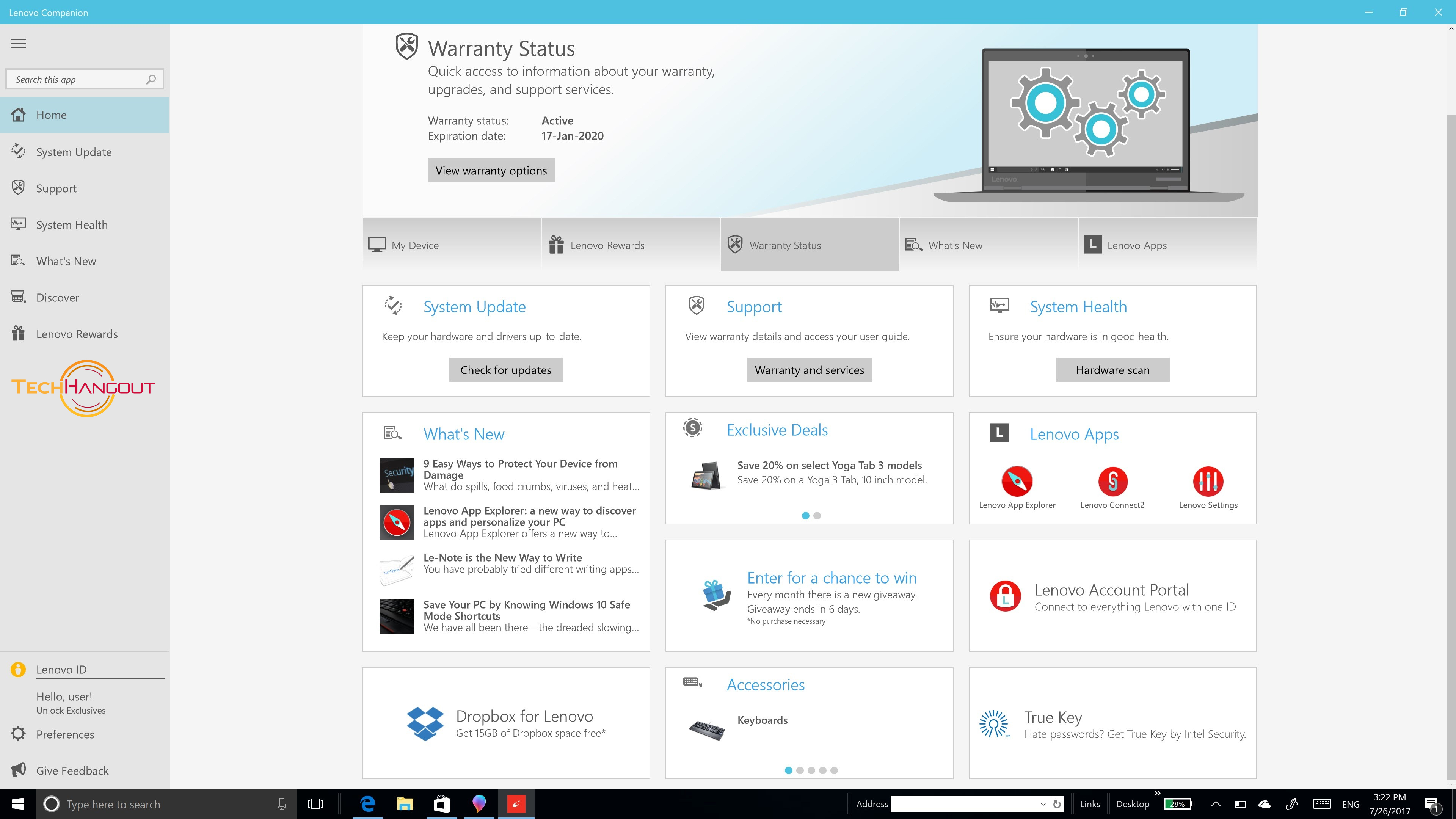Click the Keyboards accessory image
This screenshot has width=1456, height=819.
(706, 730)
